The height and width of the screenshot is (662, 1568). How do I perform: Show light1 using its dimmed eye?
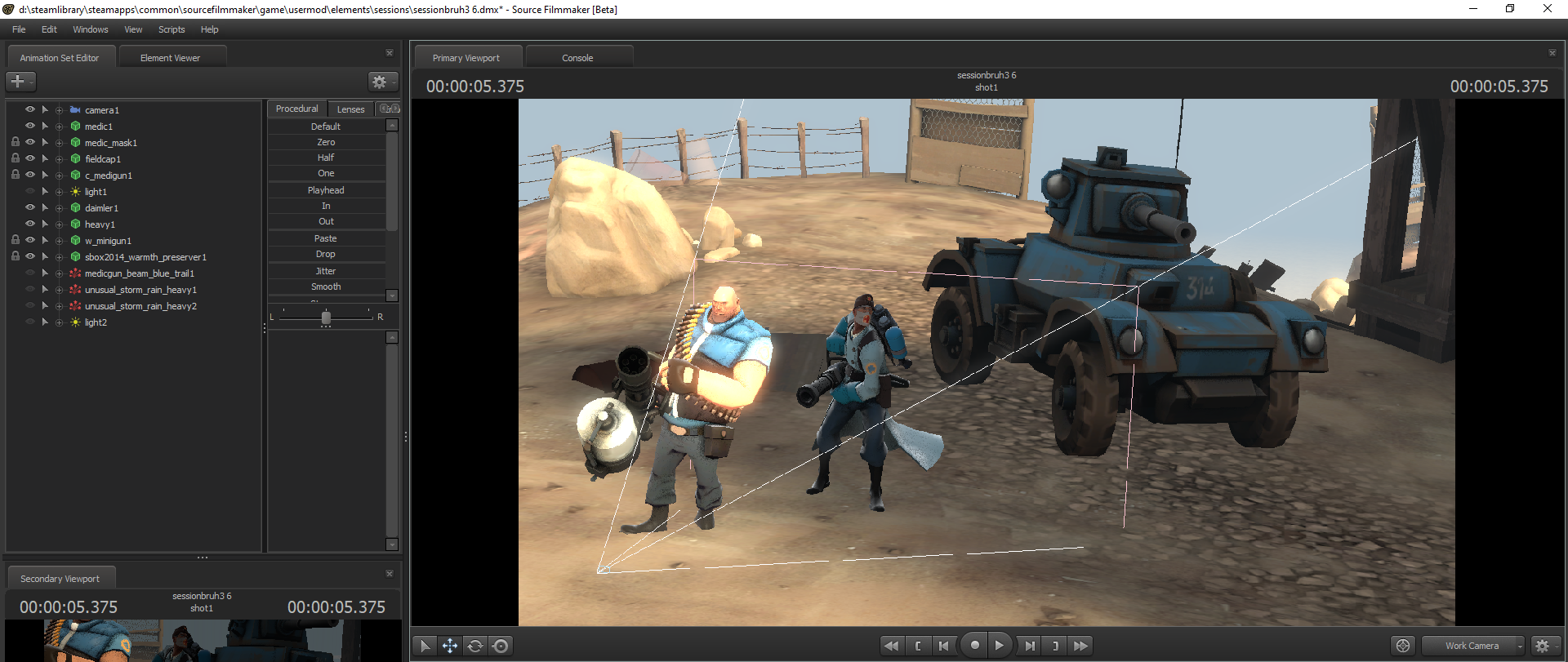click(30, 191)
